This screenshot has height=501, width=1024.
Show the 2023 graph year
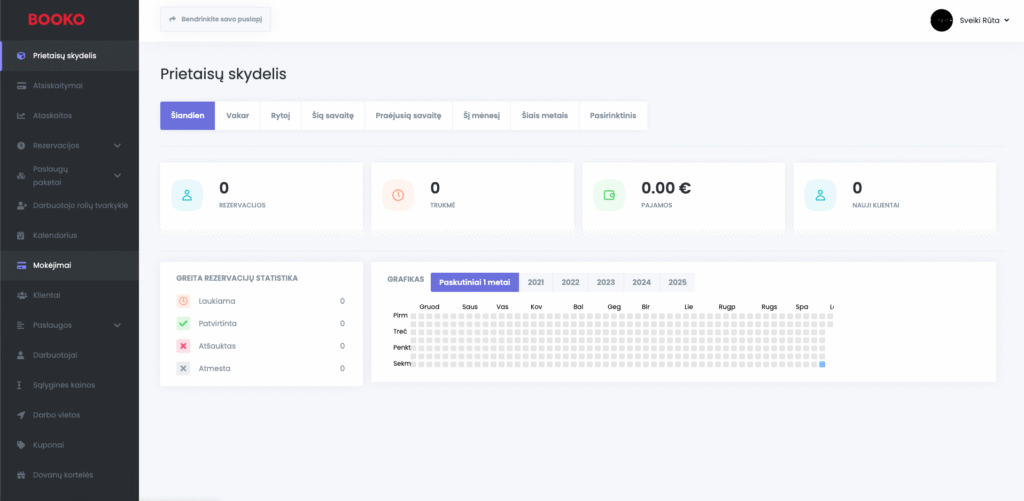click(x=605, y=282)
